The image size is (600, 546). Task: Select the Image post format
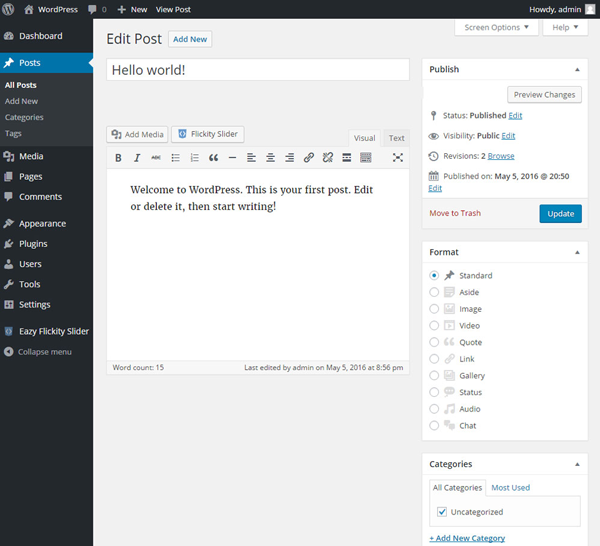tap(434, 309)
